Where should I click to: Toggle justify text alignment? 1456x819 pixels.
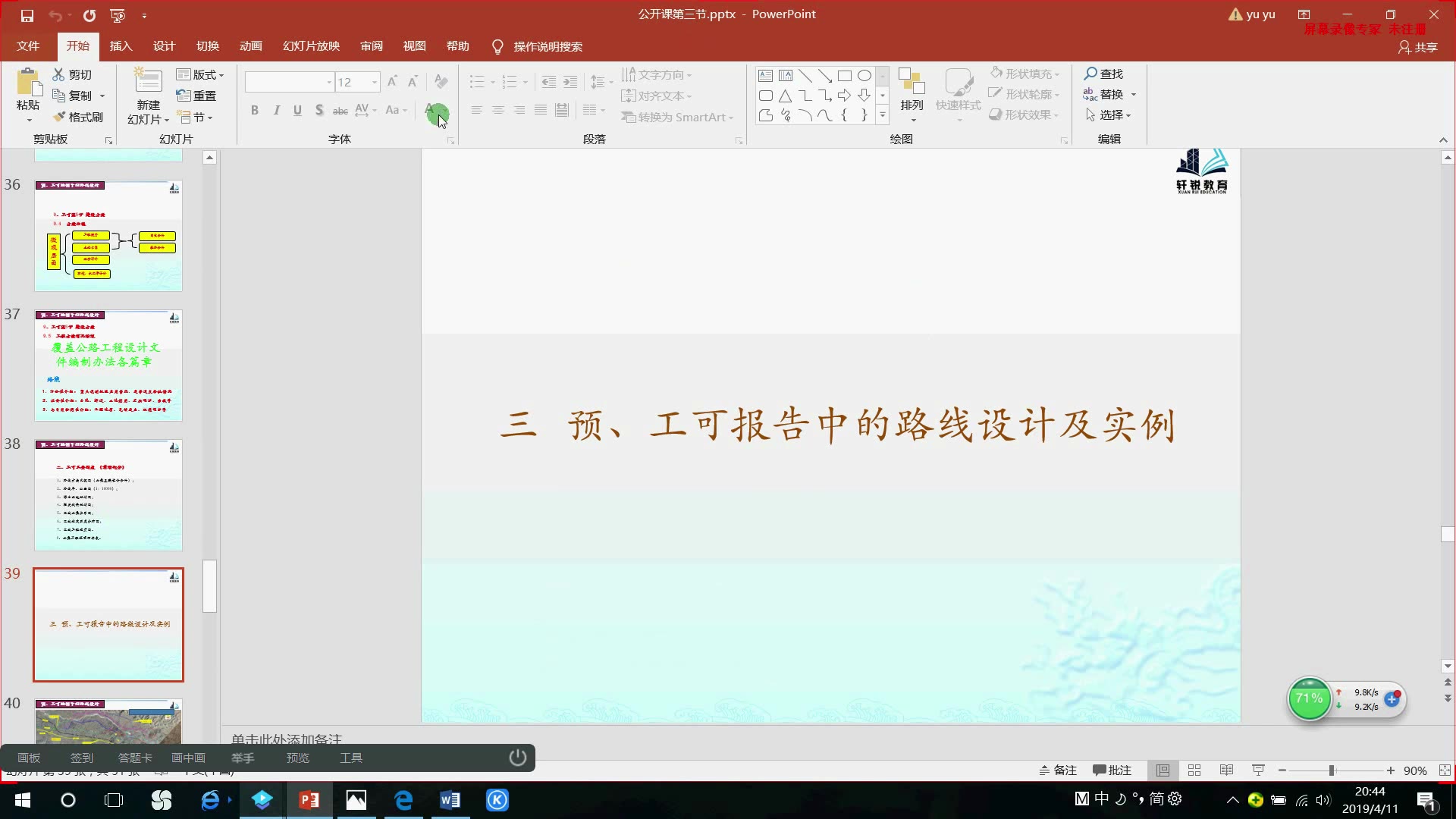click(x=540, y=110)
